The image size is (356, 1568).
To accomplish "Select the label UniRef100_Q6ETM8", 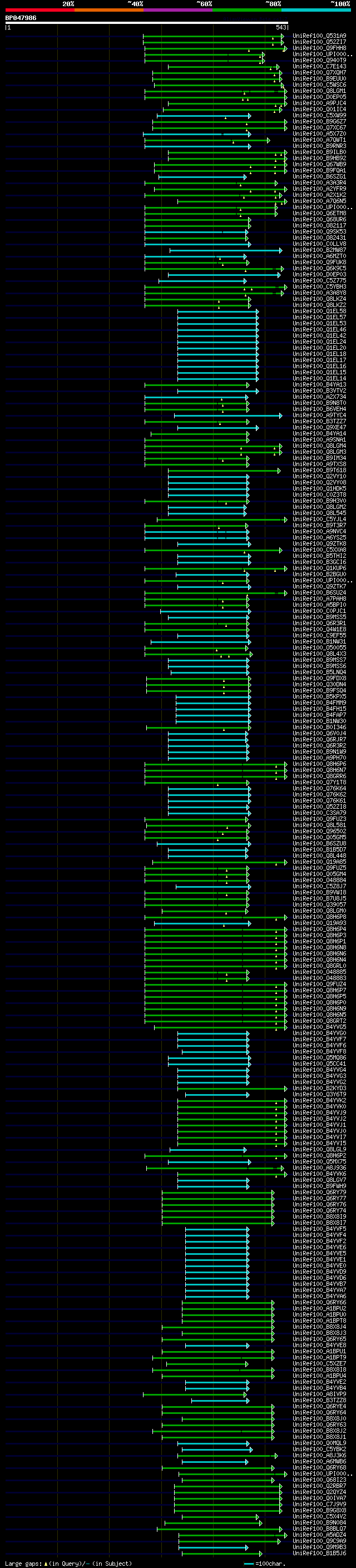I will pyautogui.click(x=319, y=214).
